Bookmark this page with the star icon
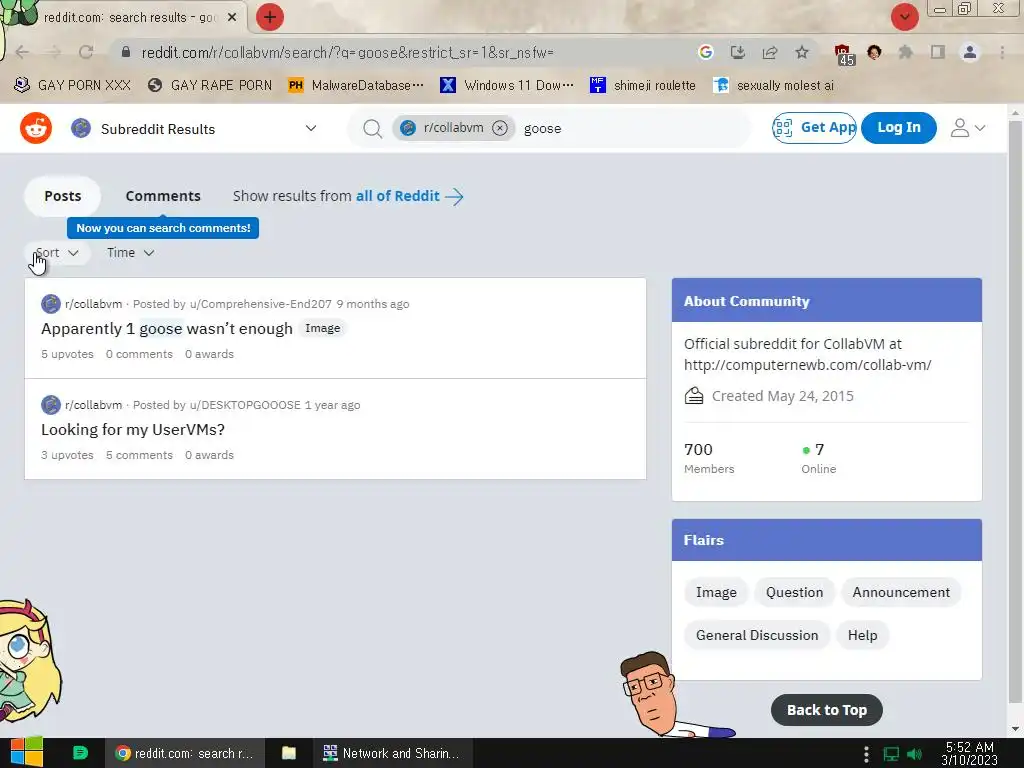This screenshot has height=768, width=1024. pos(802,52)
